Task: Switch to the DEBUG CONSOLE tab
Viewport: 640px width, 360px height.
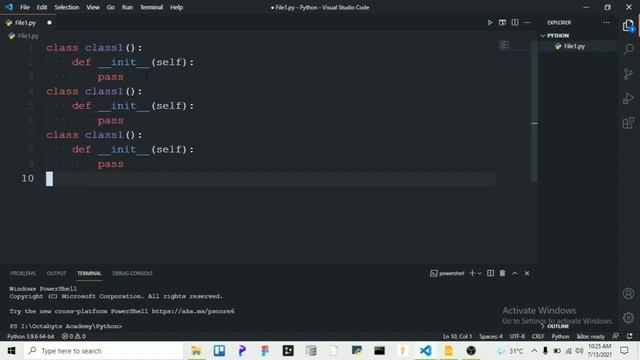Action: point(132,273)
